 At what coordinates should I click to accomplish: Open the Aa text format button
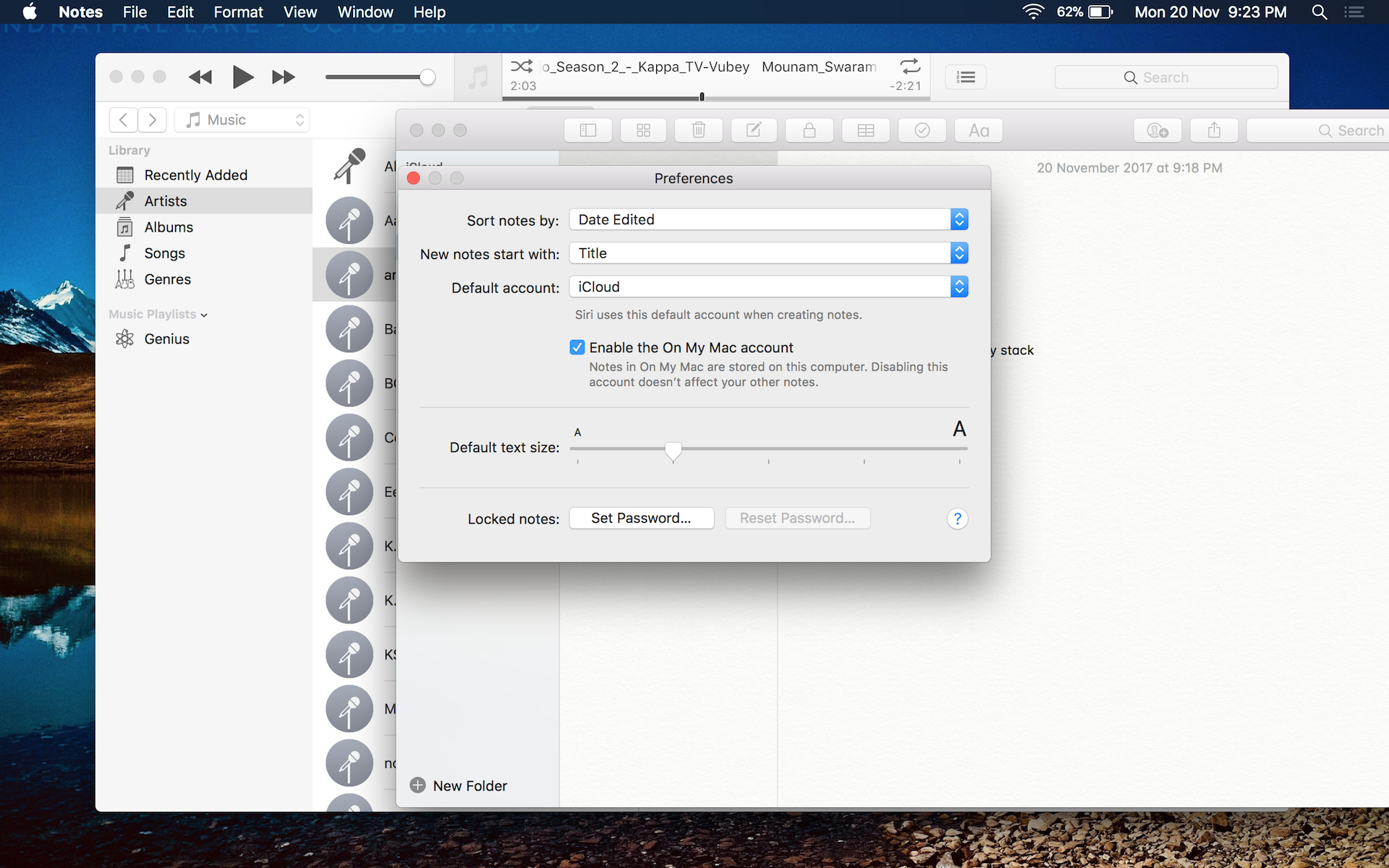click(x=978, y=130)
